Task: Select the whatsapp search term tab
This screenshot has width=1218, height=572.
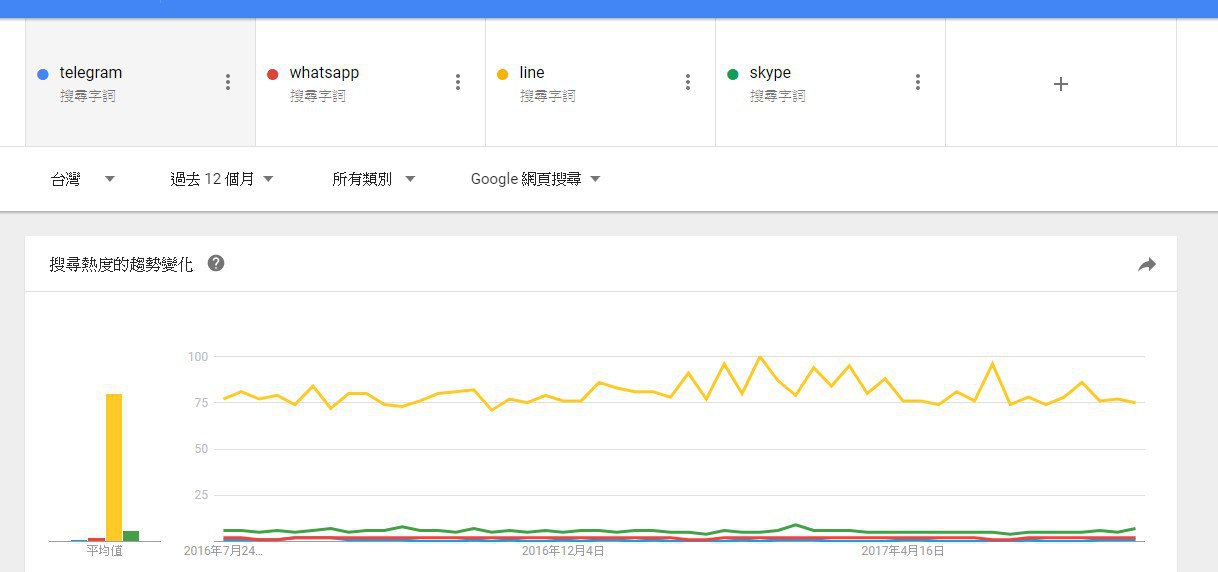Action: click(x=350, y=82)
